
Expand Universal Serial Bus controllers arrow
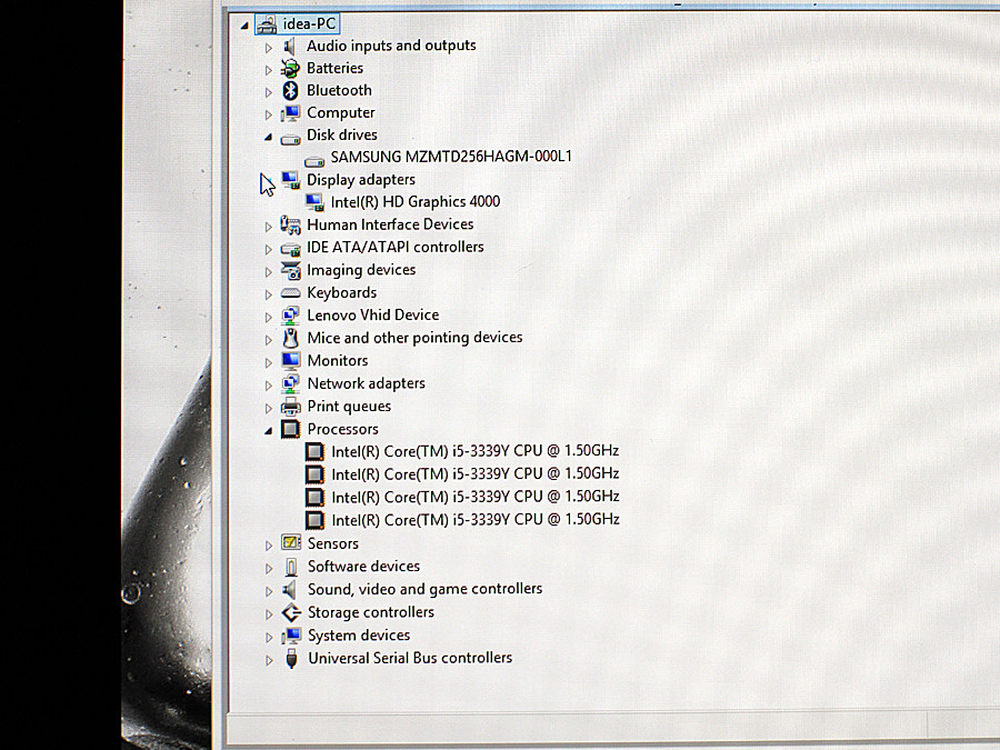coord(269,661)
